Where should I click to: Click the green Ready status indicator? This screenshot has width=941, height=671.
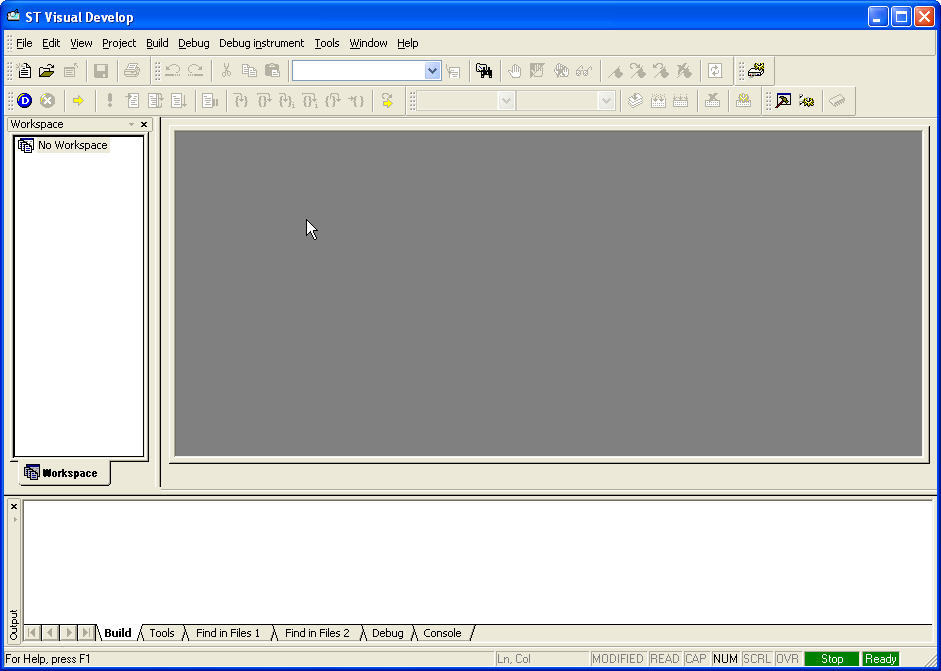coord(880,659)
